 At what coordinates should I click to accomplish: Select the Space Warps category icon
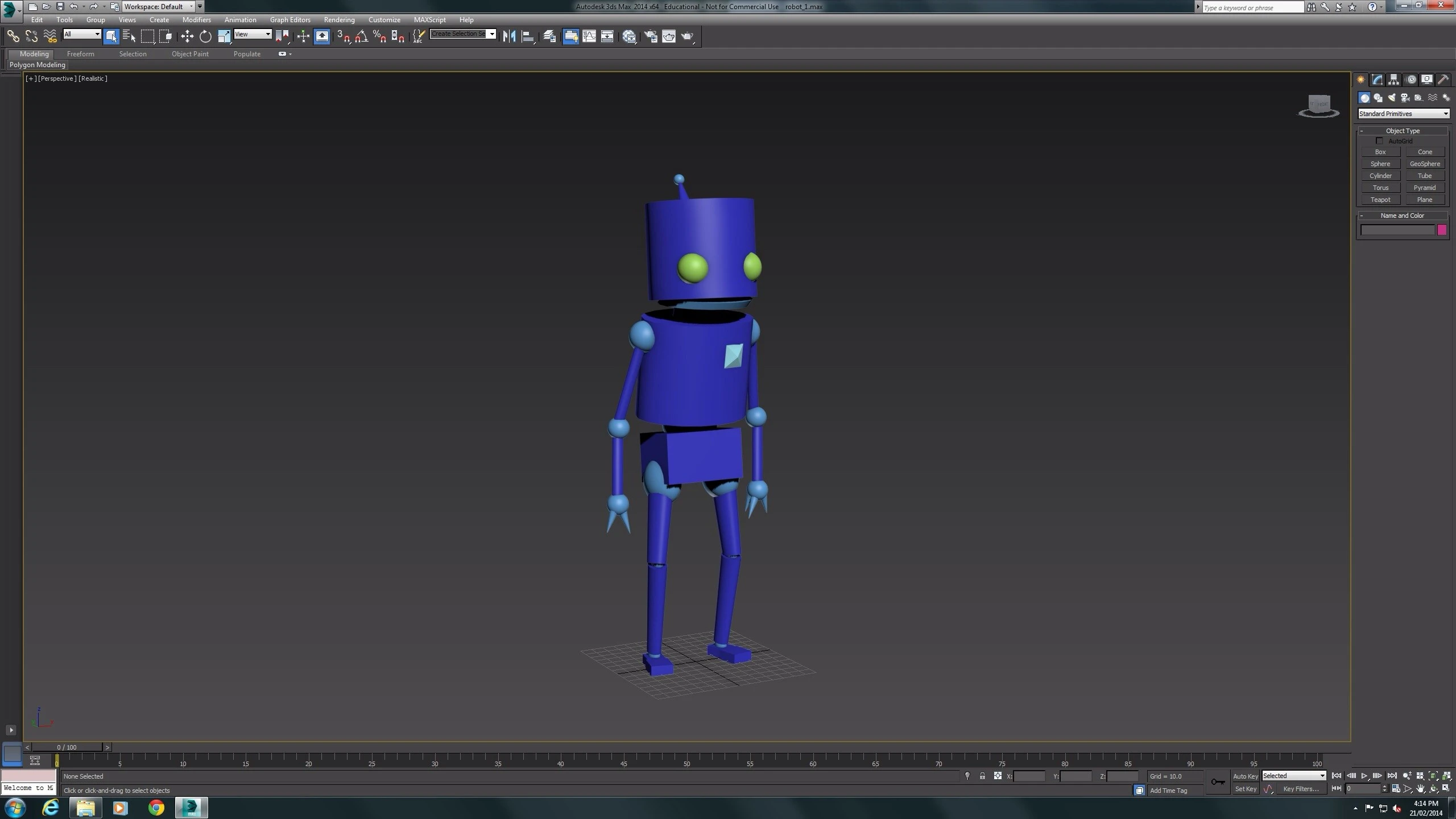tap(1432, 98)
